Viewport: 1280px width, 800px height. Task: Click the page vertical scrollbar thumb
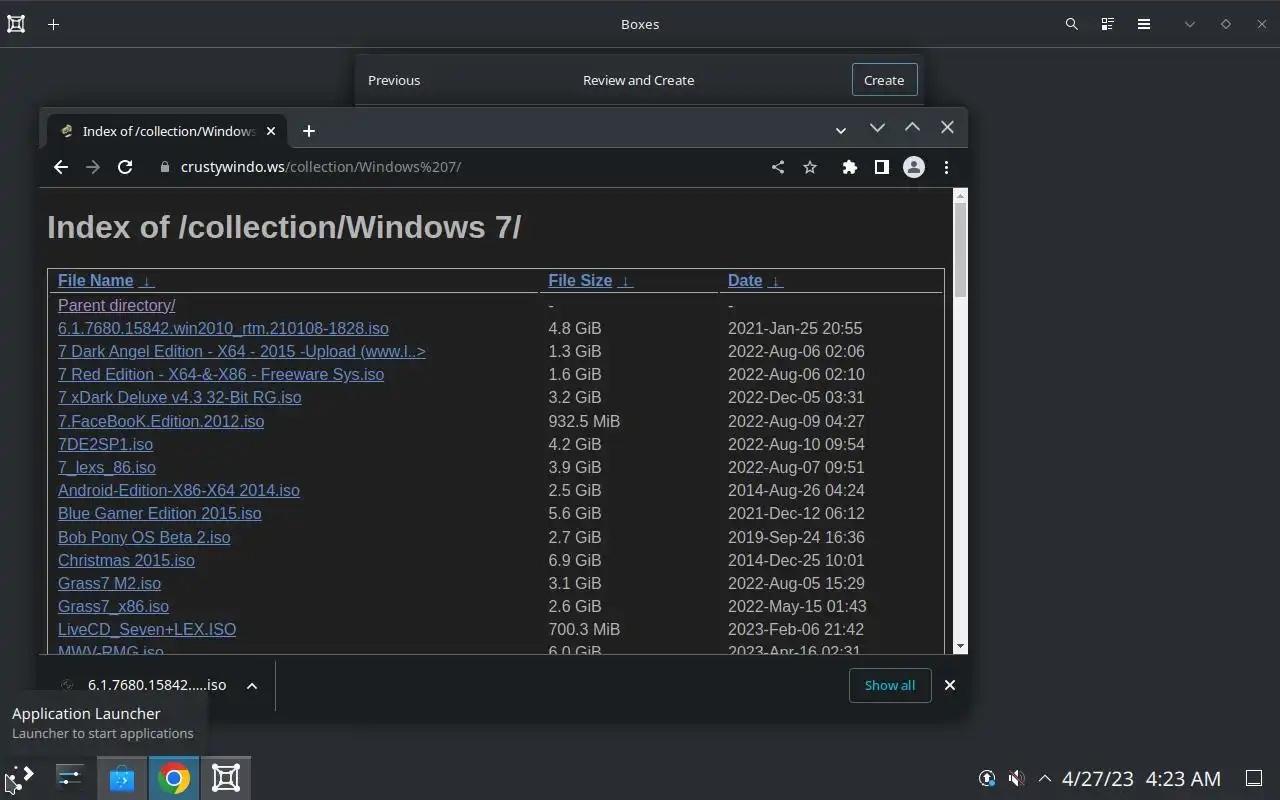(x=960, y=250)
